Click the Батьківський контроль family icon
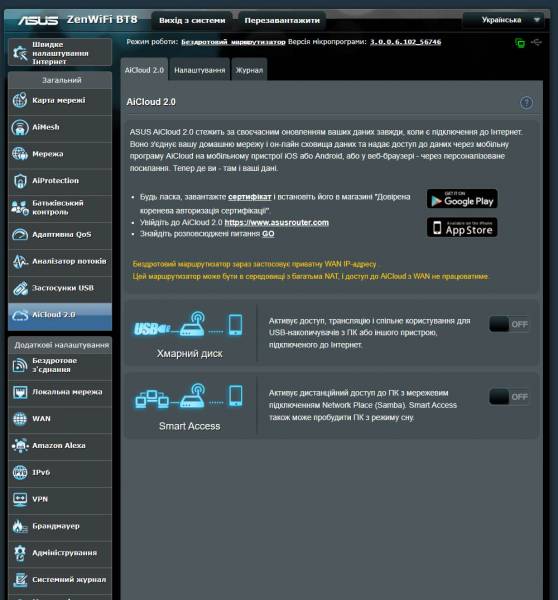Image resolution: width=558 pixels, height=600 pixels. click(20, 207)
